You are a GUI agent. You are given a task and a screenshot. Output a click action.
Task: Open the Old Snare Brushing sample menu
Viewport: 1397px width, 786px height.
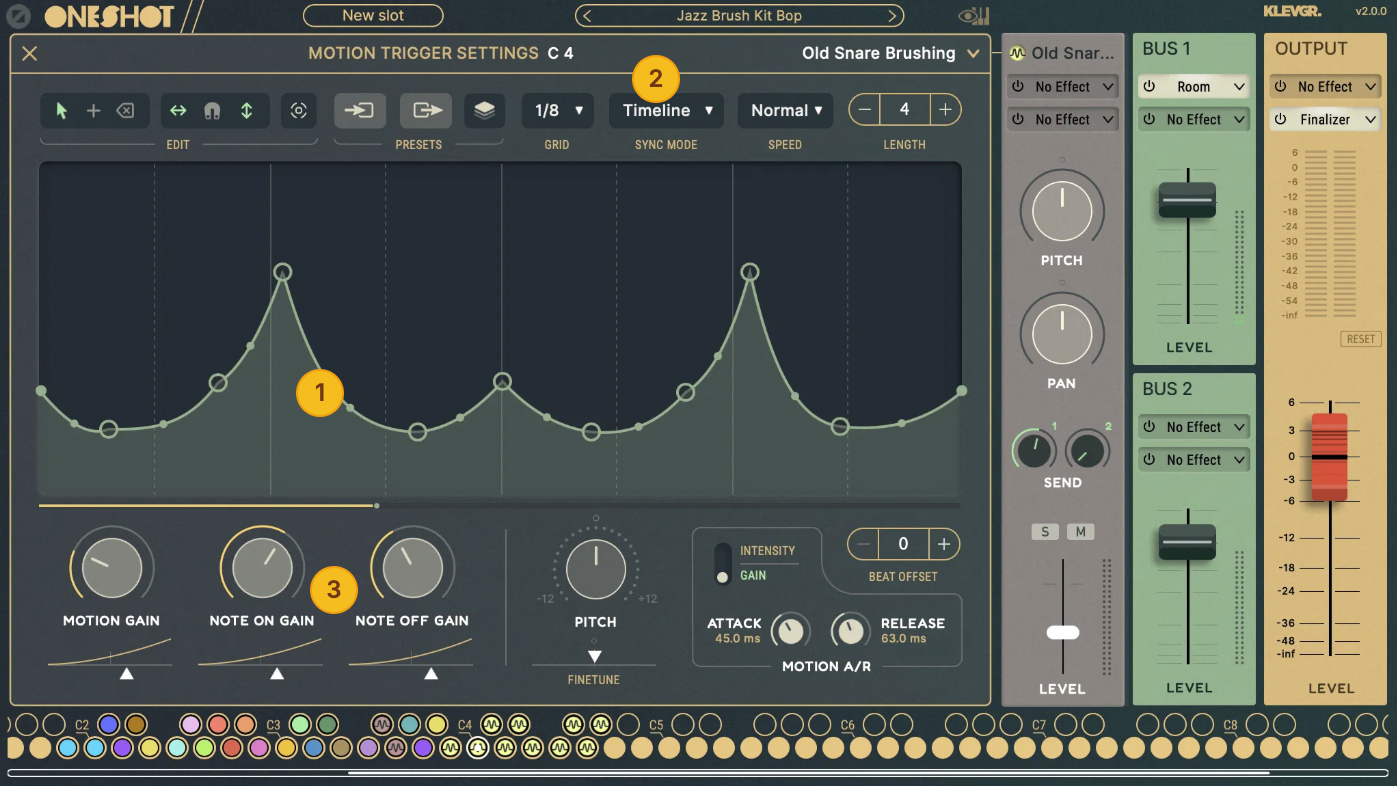pos(890,54)
